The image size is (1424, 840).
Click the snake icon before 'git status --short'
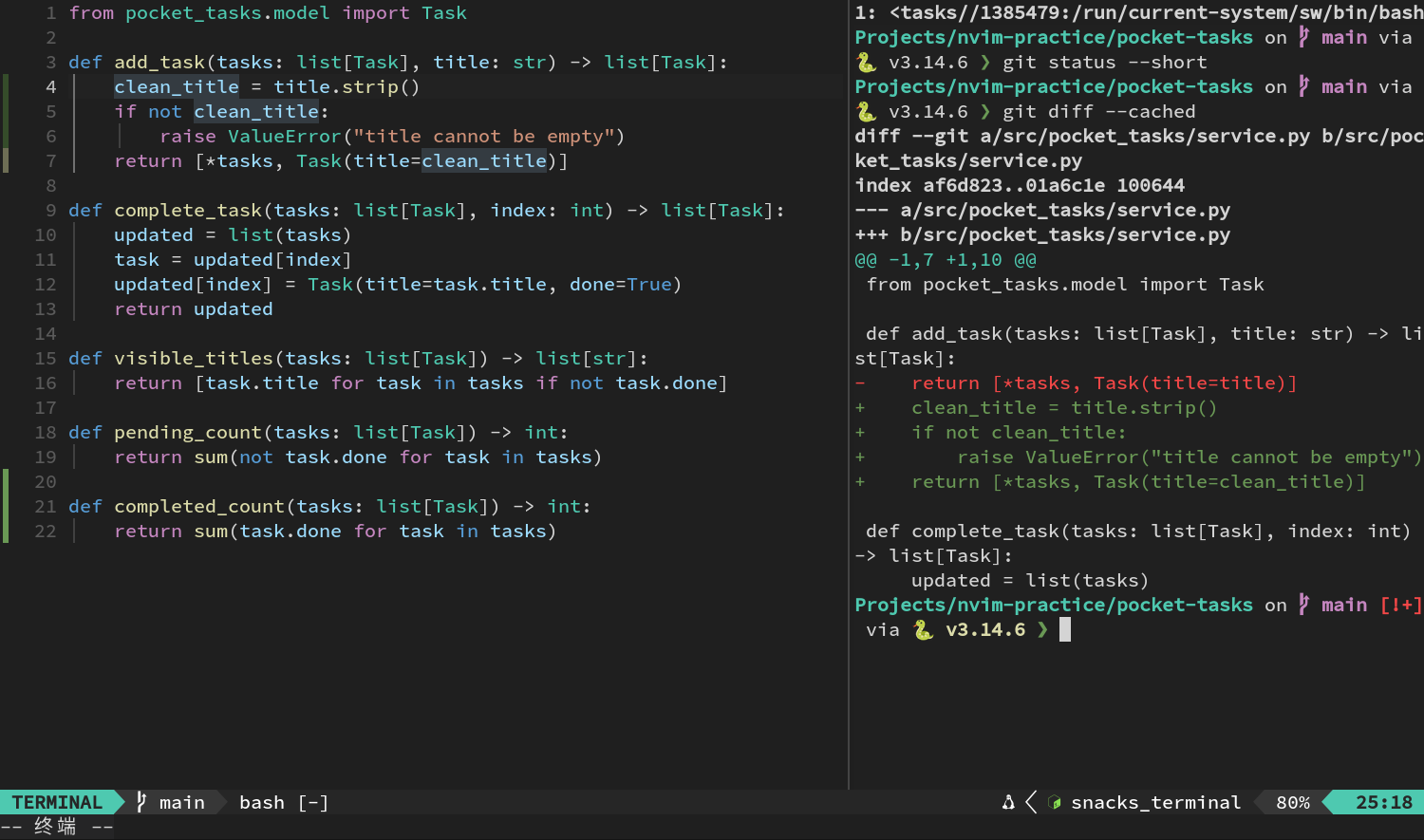(x=866, y=63)
